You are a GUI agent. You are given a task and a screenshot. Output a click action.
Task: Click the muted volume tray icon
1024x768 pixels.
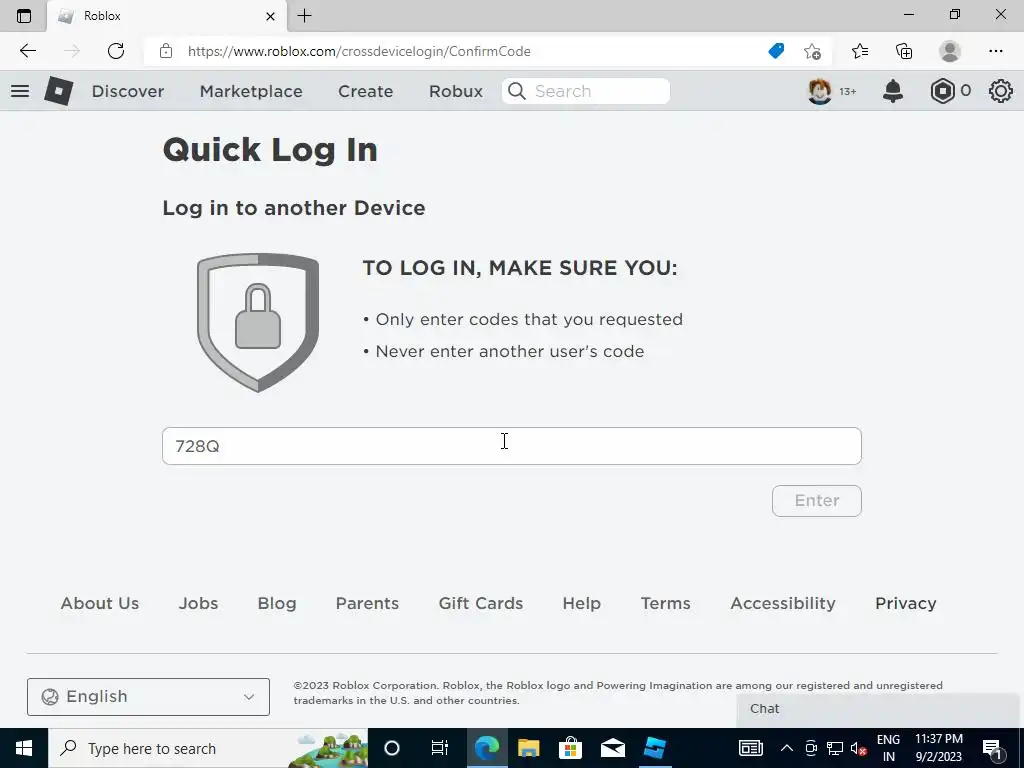click(x=858, y=748)
